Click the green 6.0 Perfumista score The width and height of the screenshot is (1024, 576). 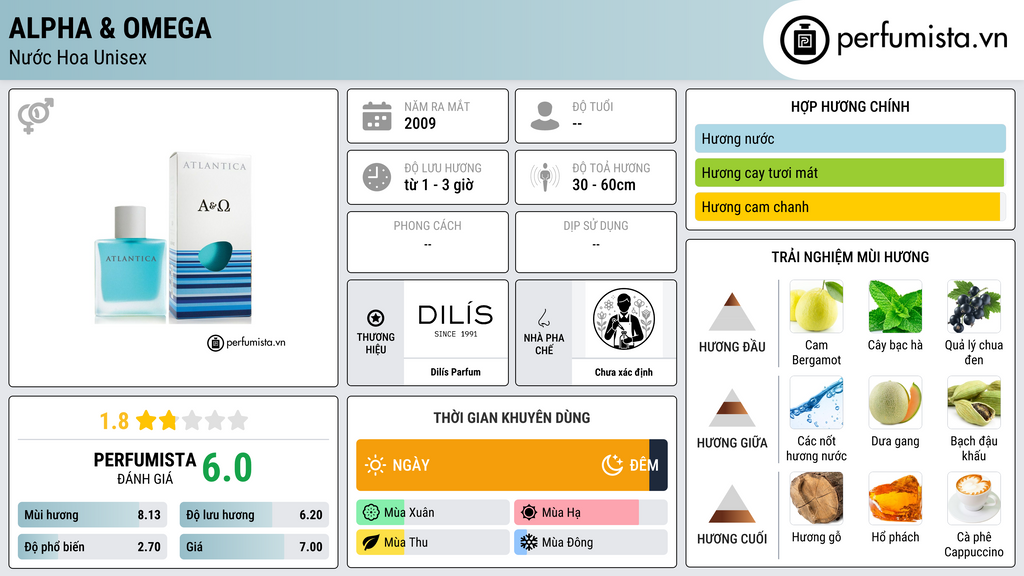[x=227, y=468]
